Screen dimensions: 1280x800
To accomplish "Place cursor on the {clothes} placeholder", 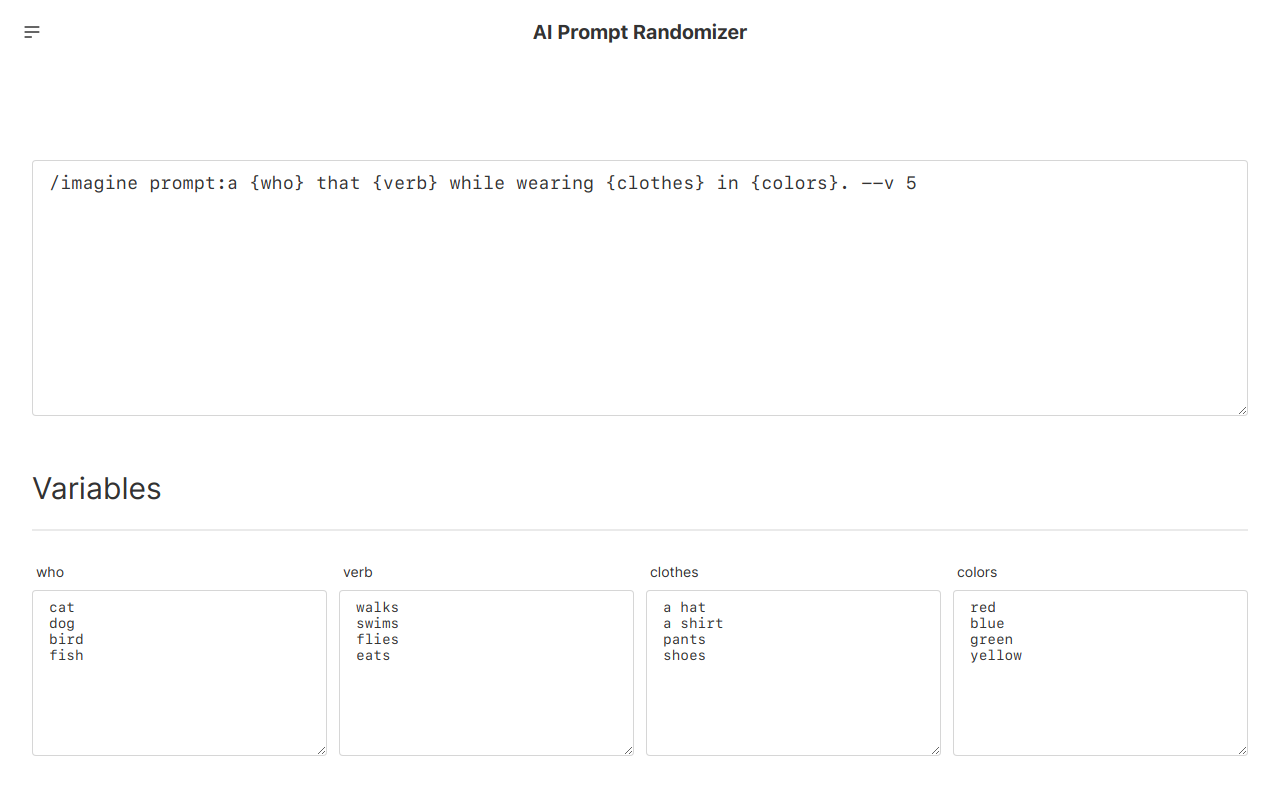I will (x=655, y=183).
